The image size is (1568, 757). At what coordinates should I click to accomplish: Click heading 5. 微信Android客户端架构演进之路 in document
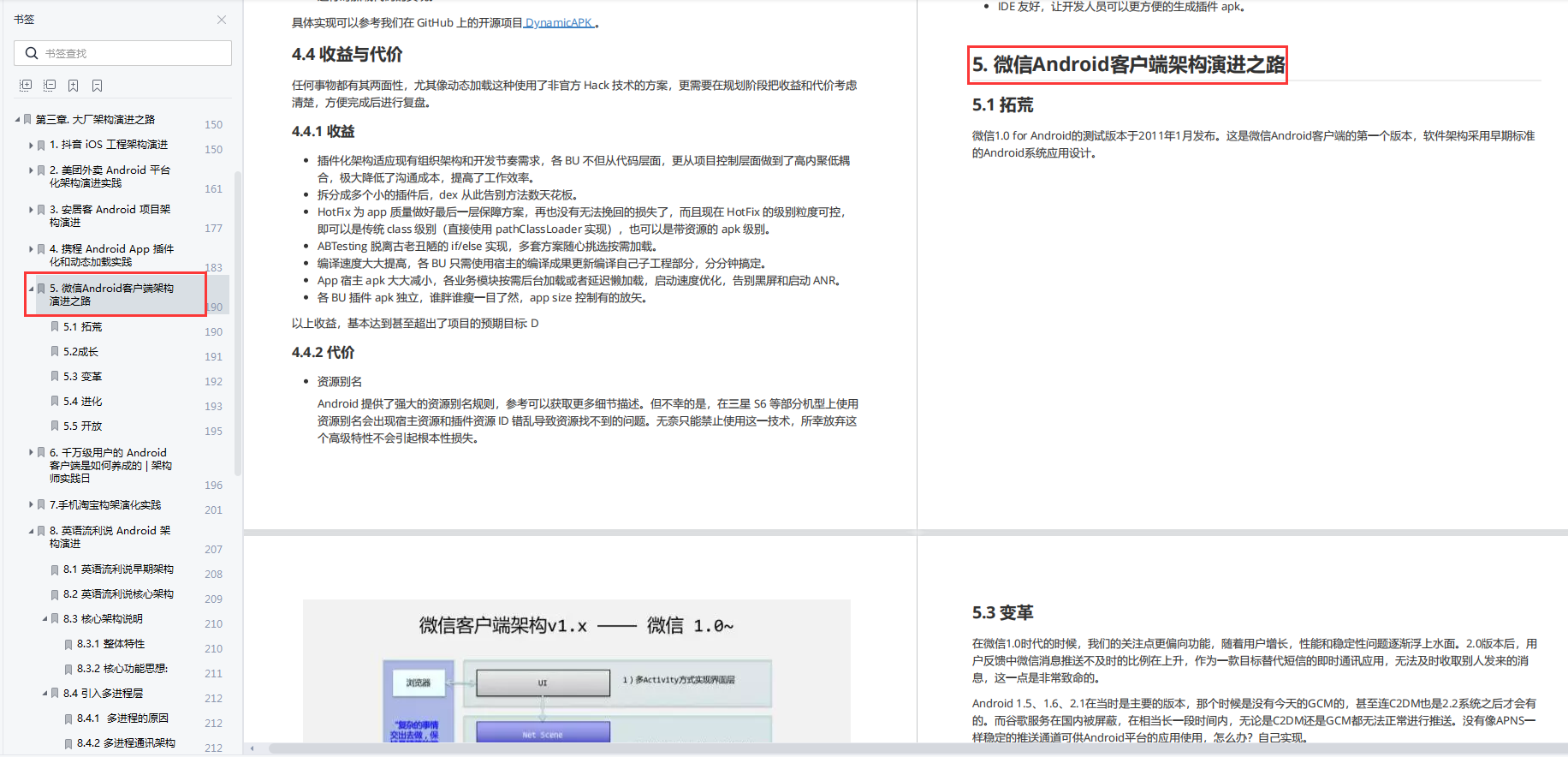point(1128,65)
